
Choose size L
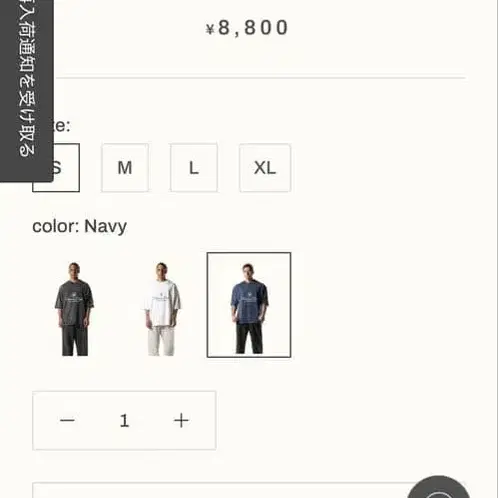point(194,168)
